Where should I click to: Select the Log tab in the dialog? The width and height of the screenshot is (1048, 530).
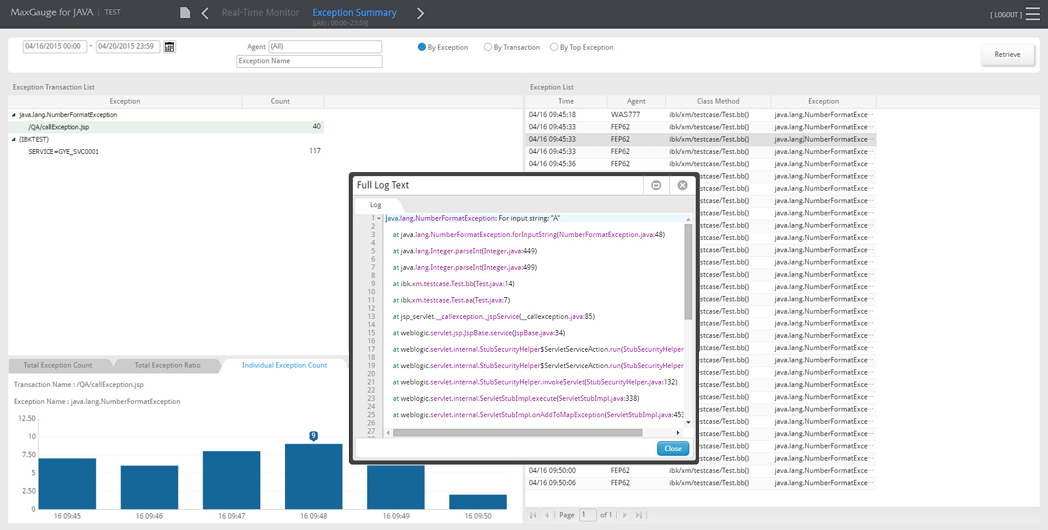pyautogui.click(x=376, y=205)
